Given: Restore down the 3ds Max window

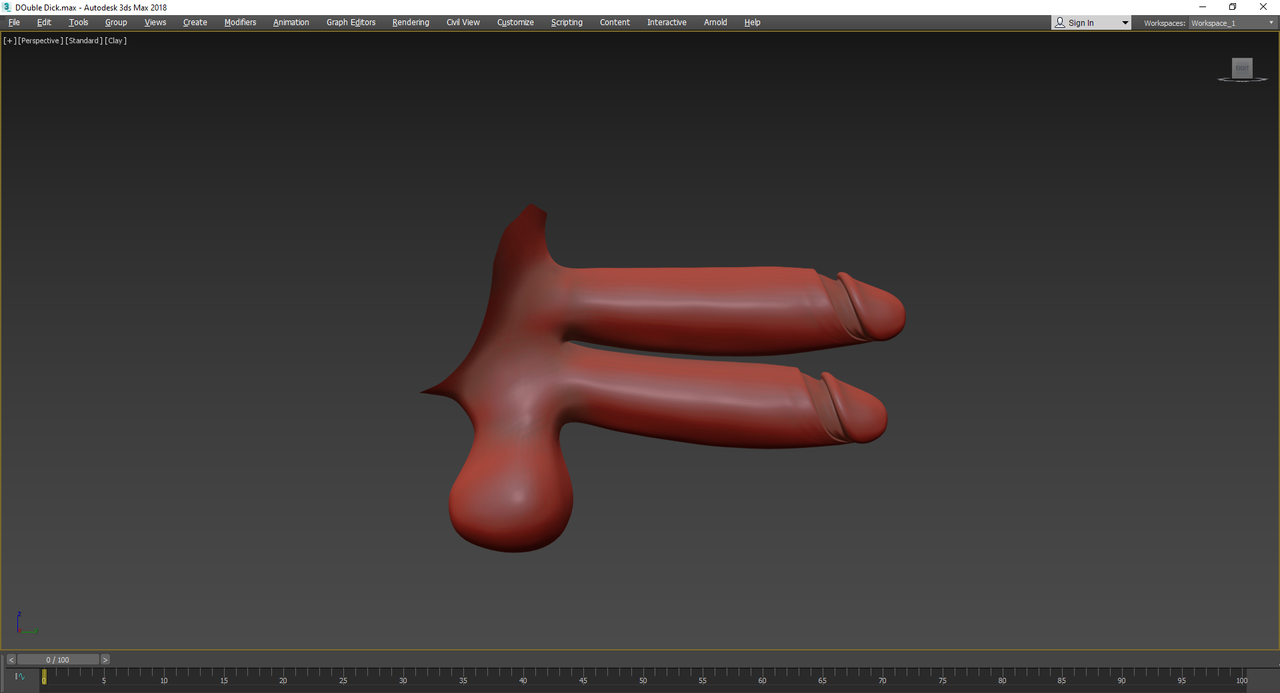Looking at the screenshot, I should click(x=1233, y=7).
